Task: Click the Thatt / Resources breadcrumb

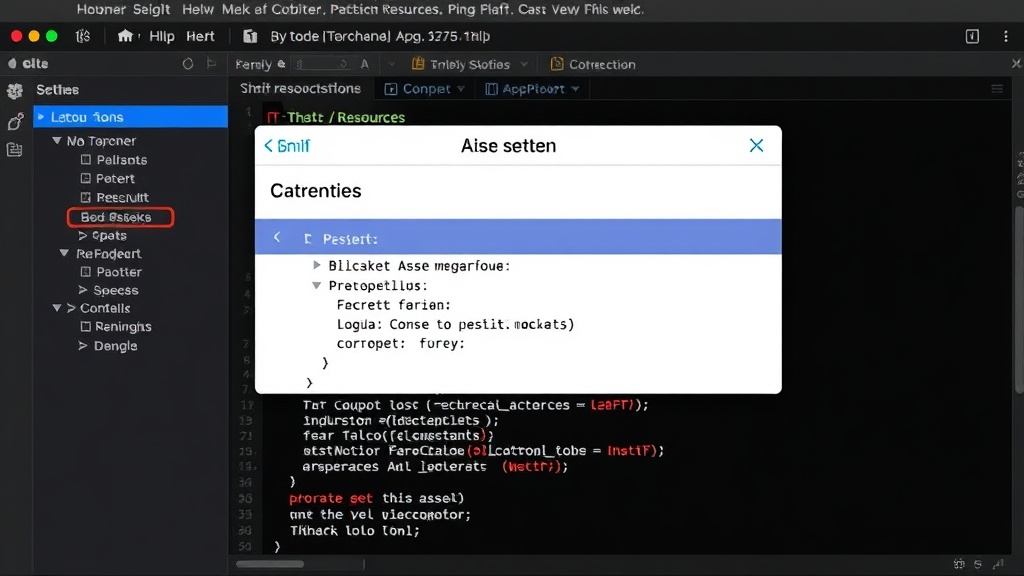Action: coord(346,118)
